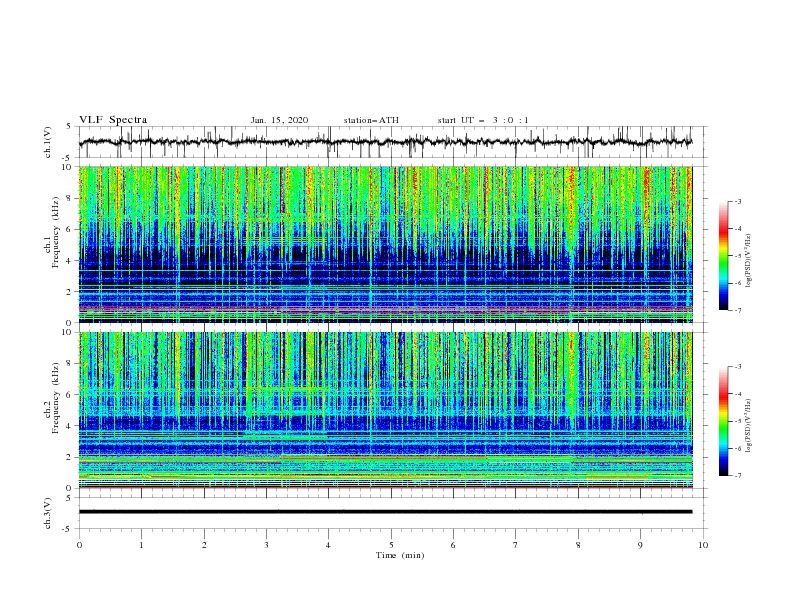The width and height of the screenshot is (792, 612).
Task: Click the "VLF Spectra" title text
Action: point(113,120)
